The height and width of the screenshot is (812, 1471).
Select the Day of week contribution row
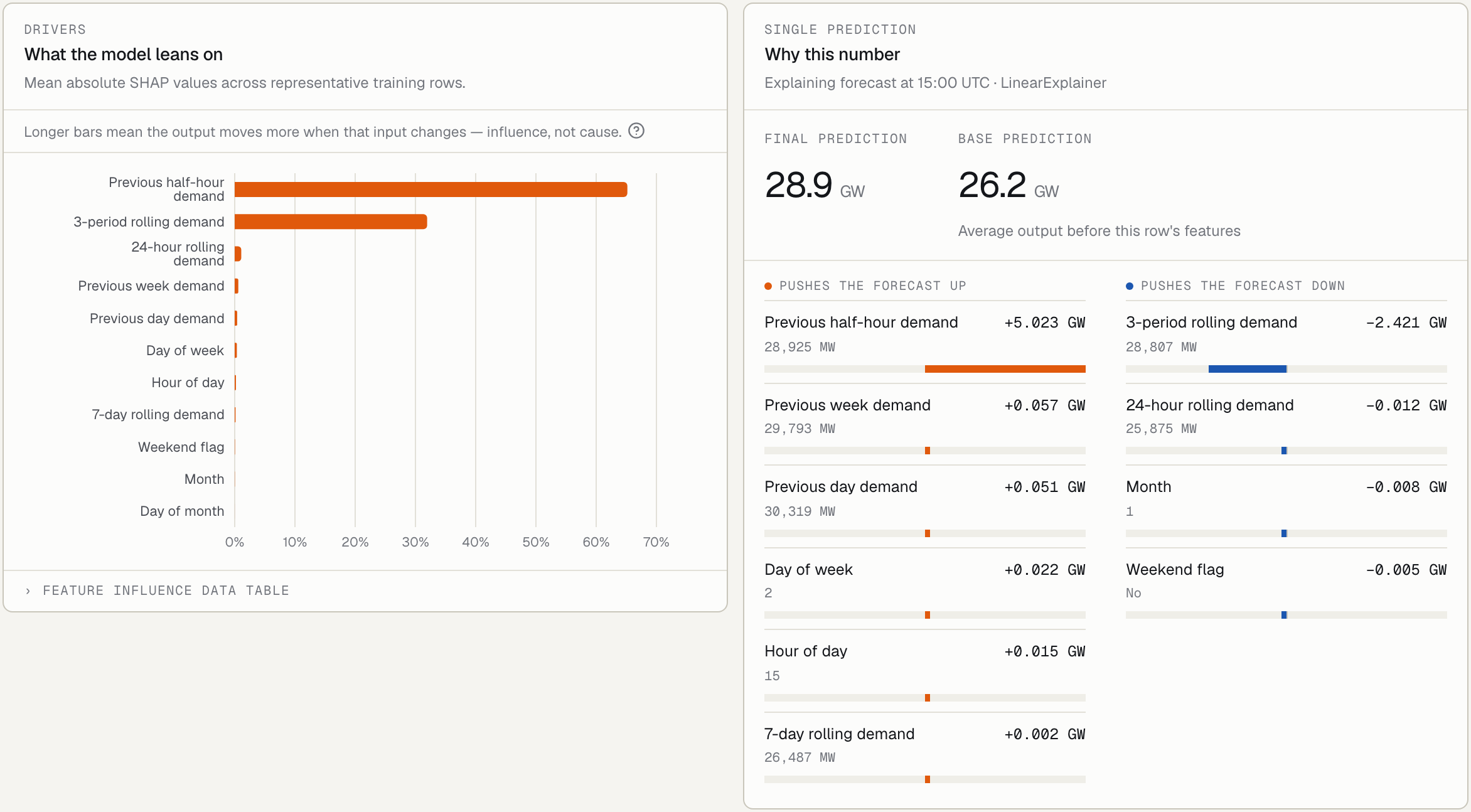point(925,589)
